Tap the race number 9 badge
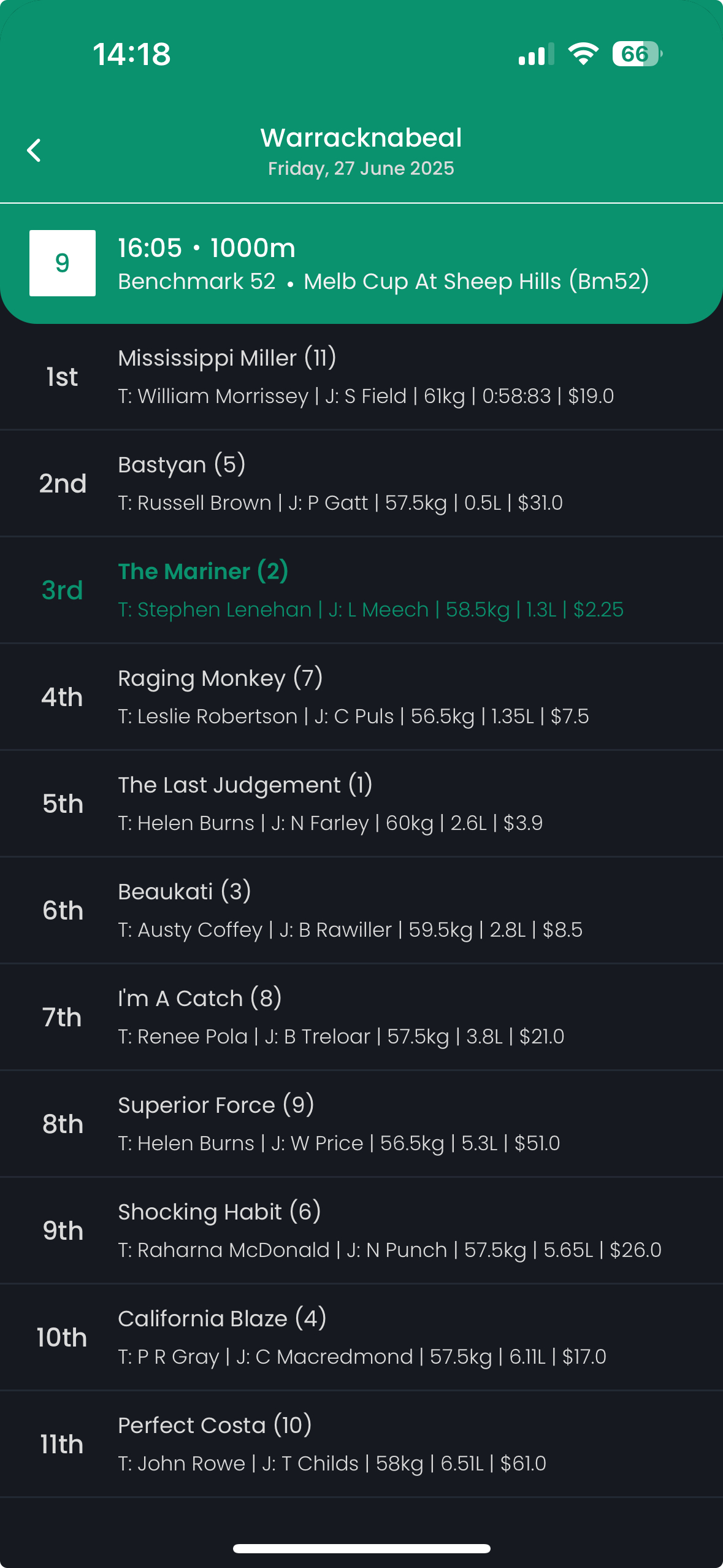 (x=63, y=263)
